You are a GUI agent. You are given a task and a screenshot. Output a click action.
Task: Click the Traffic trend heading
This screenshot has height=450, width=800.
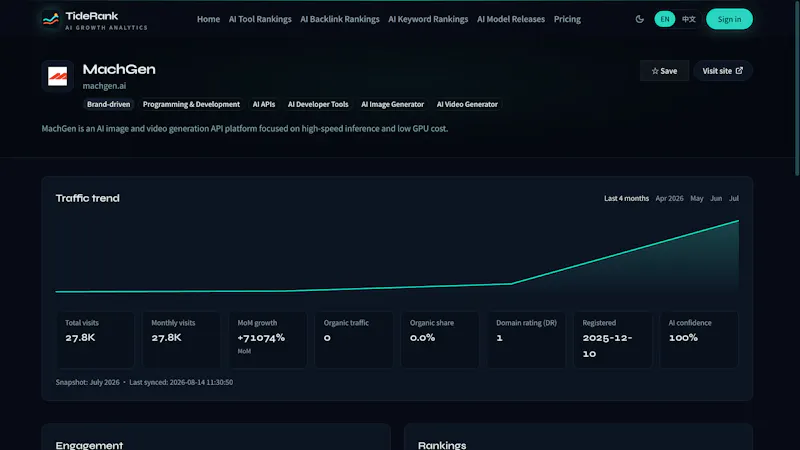(x=87, y=198)
